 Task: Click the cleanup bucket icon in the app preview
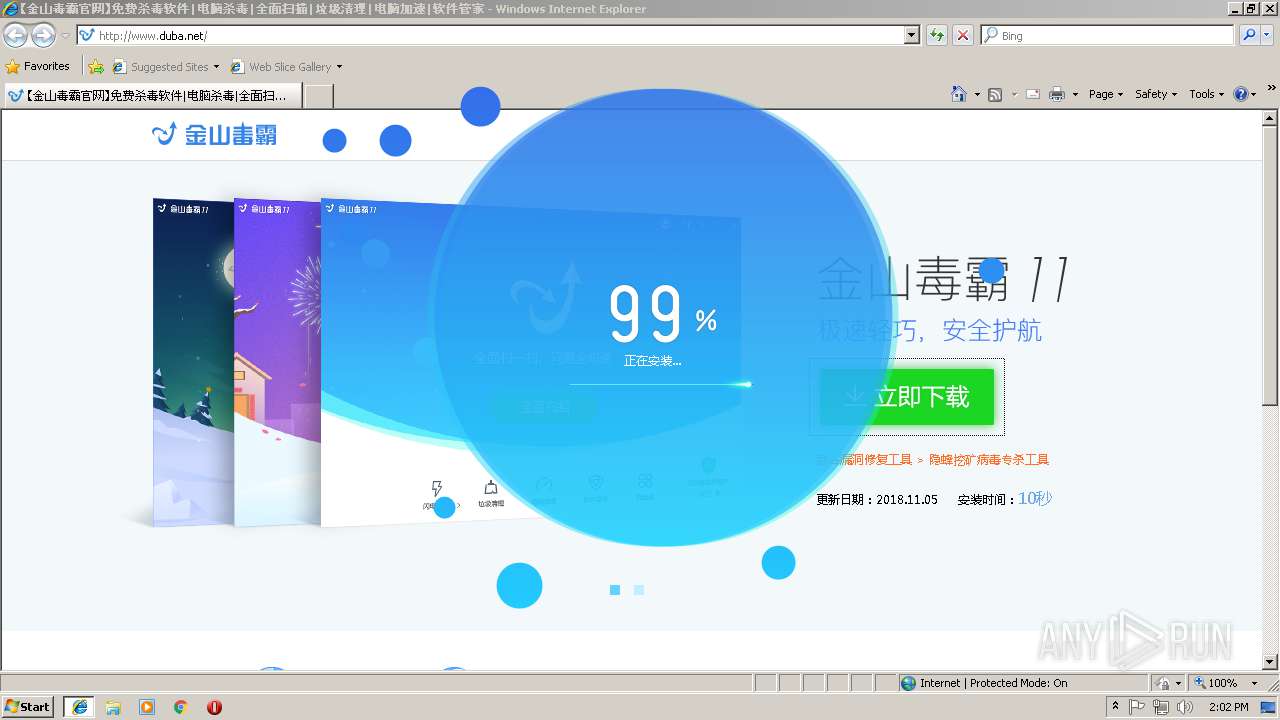(x=491, y=488)
